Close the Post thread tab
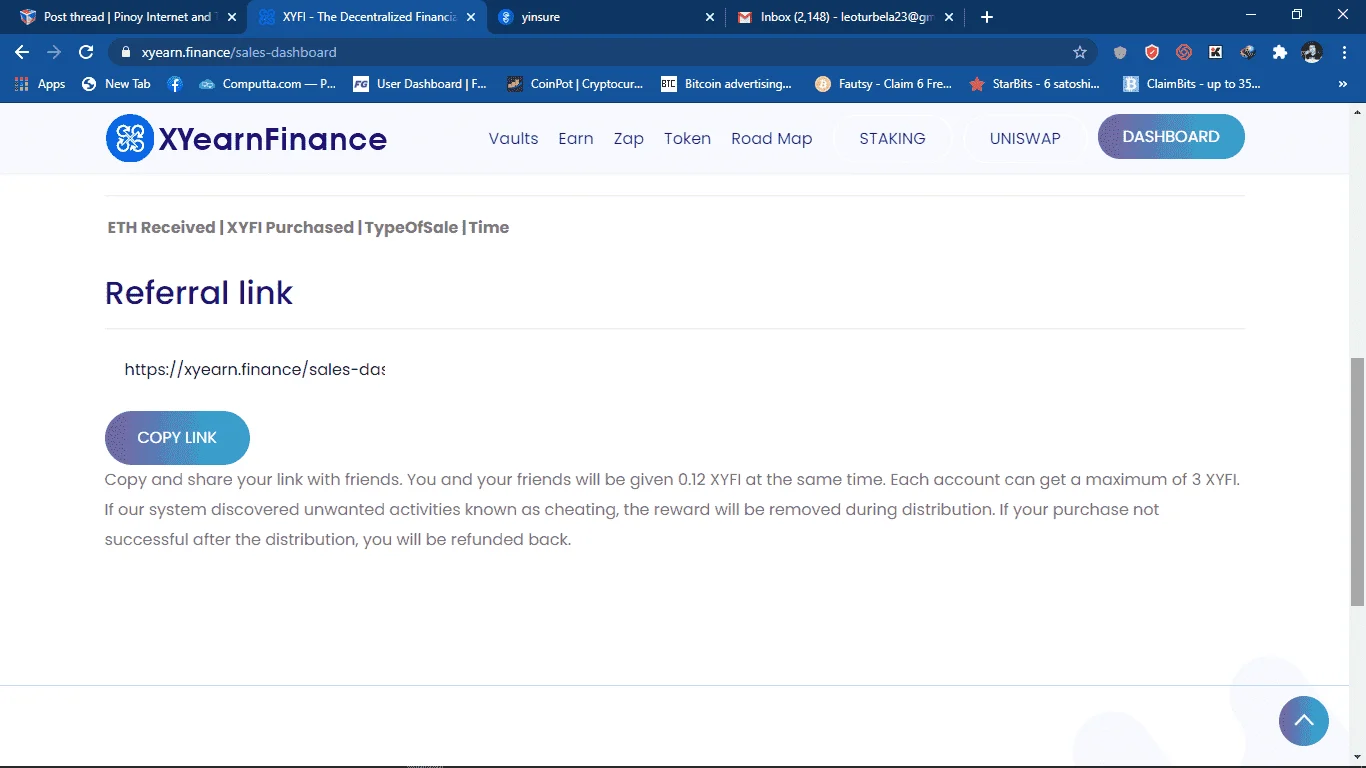Image resolution: width=1366 pixels, height=768 pixels. [x=232, y=17]
